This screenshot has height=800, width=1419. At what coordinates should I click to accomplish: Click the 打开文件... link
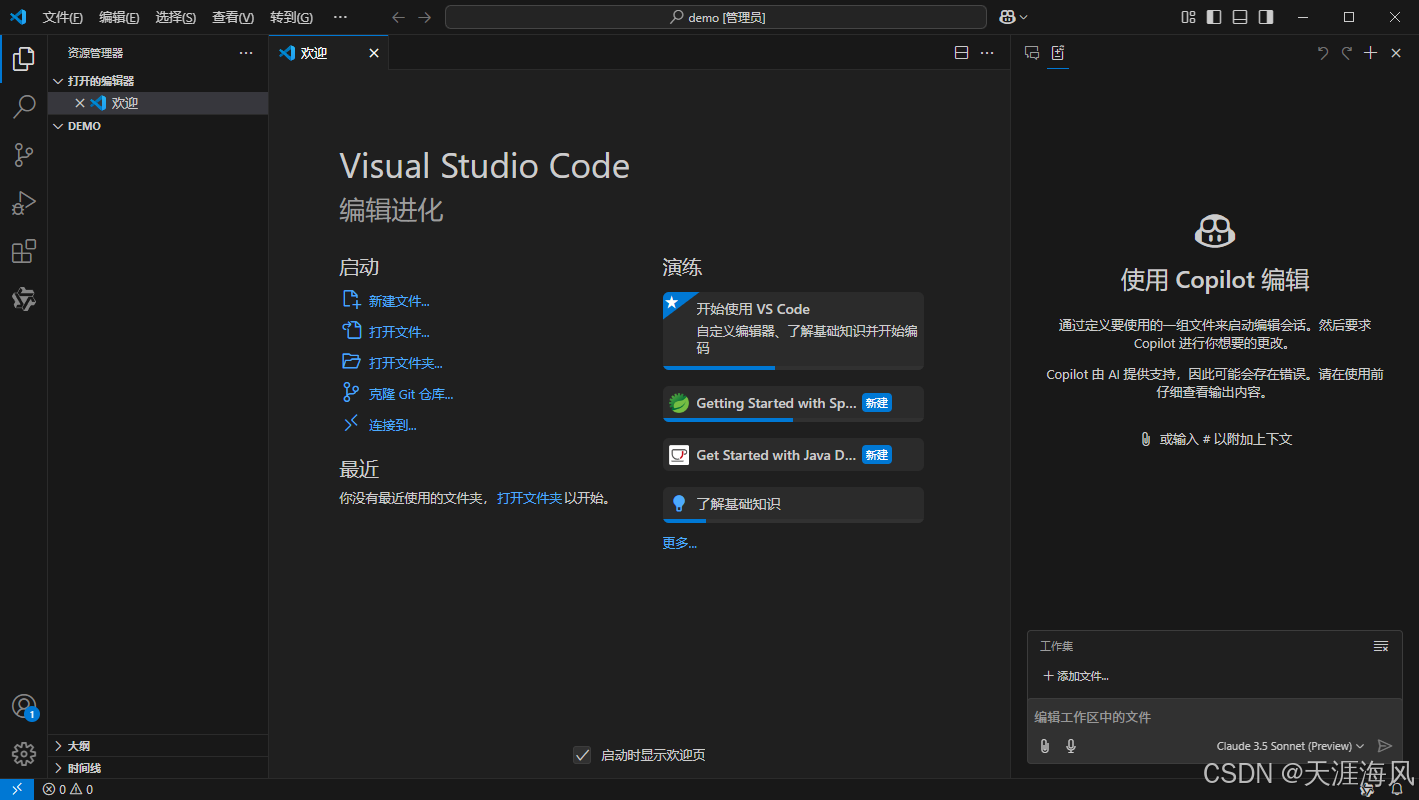(399, 332)
